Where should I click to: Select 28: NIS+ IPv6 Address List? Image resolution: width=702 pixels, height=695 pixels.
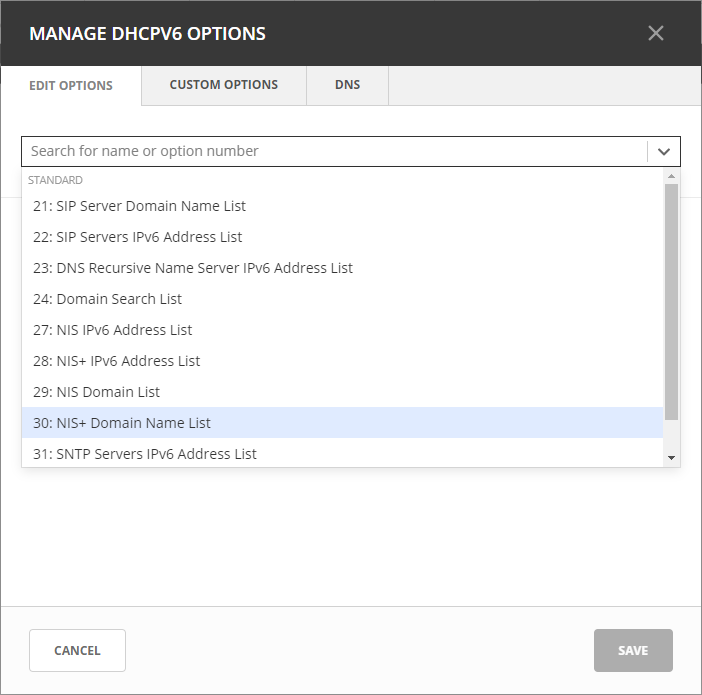pos(116,361)
